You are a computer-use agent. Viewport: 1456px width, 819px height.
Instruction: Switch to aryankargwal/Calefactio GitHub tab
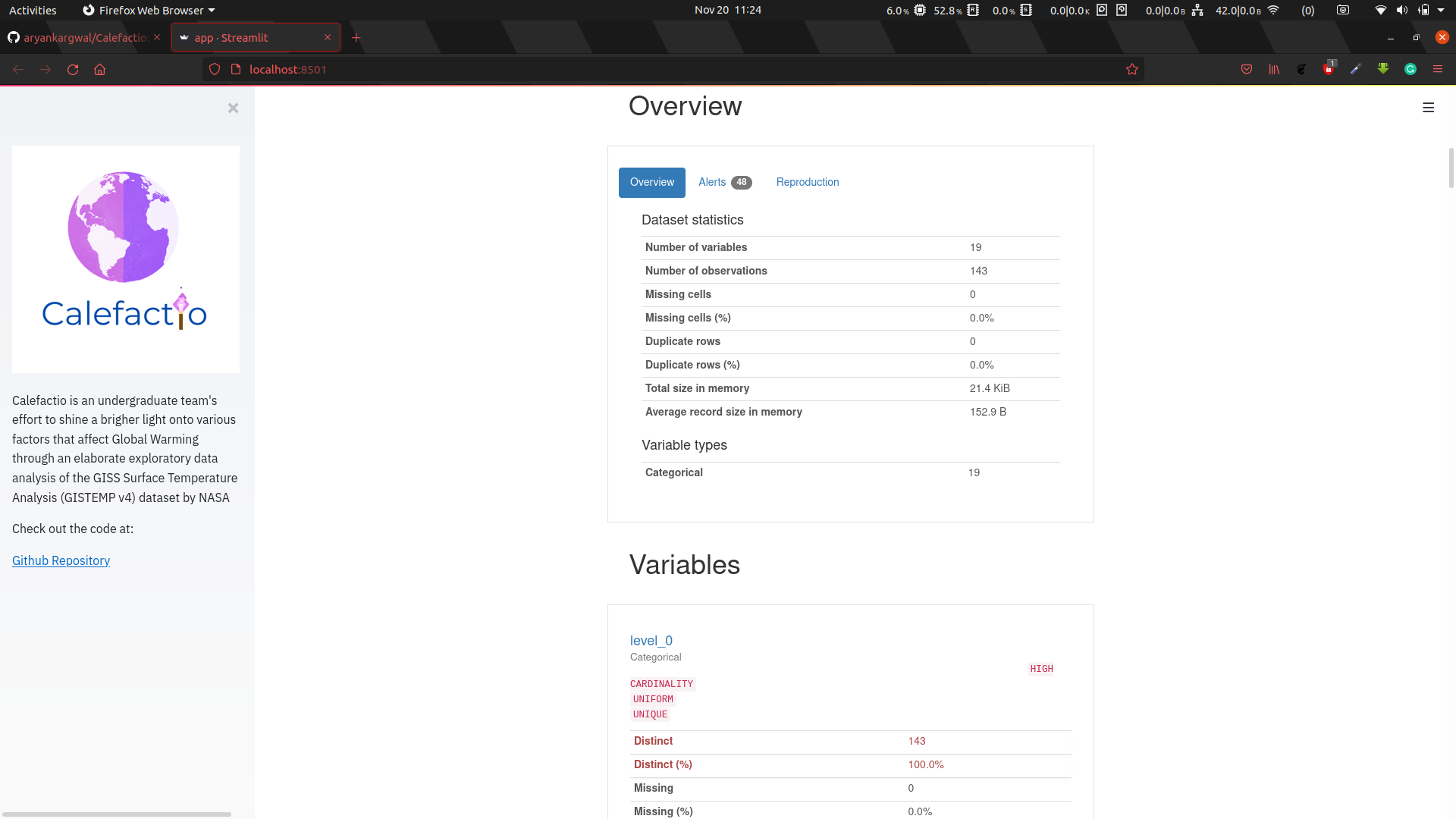[83, 37]
